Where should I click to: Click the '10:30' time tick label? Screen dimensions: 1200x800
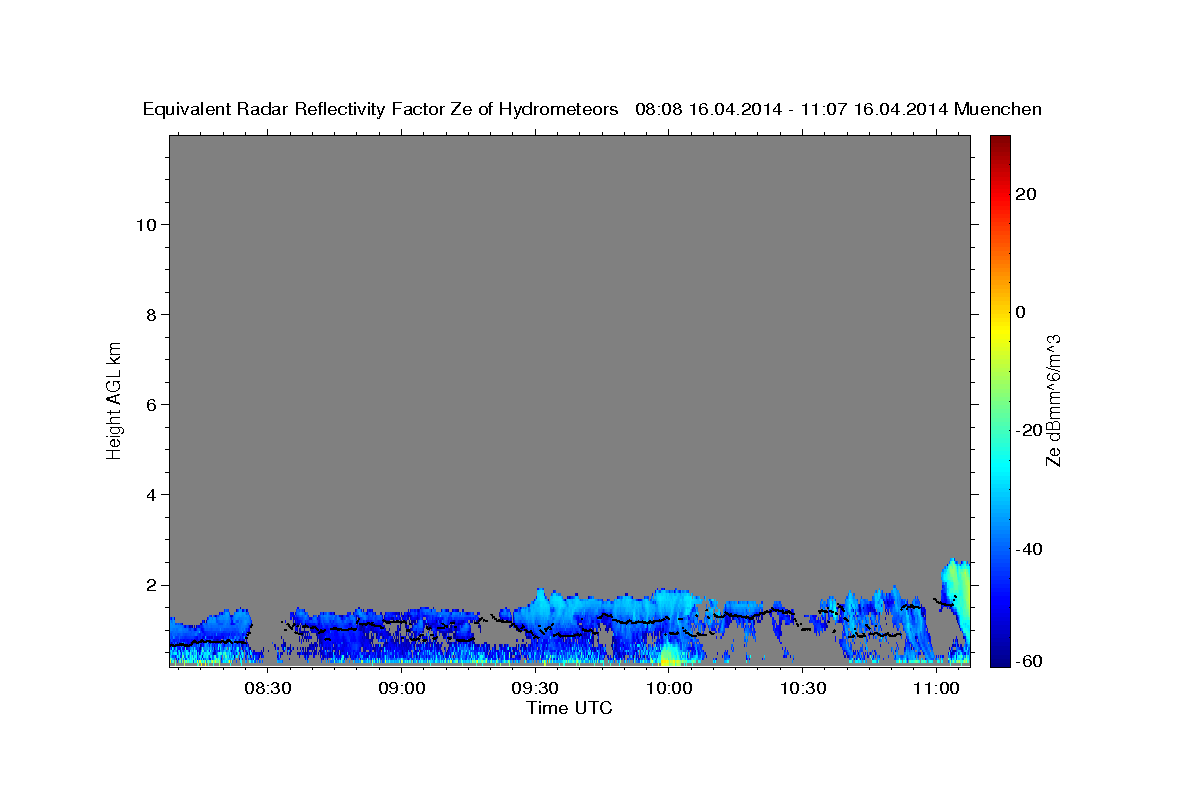(x=803, y=688)
